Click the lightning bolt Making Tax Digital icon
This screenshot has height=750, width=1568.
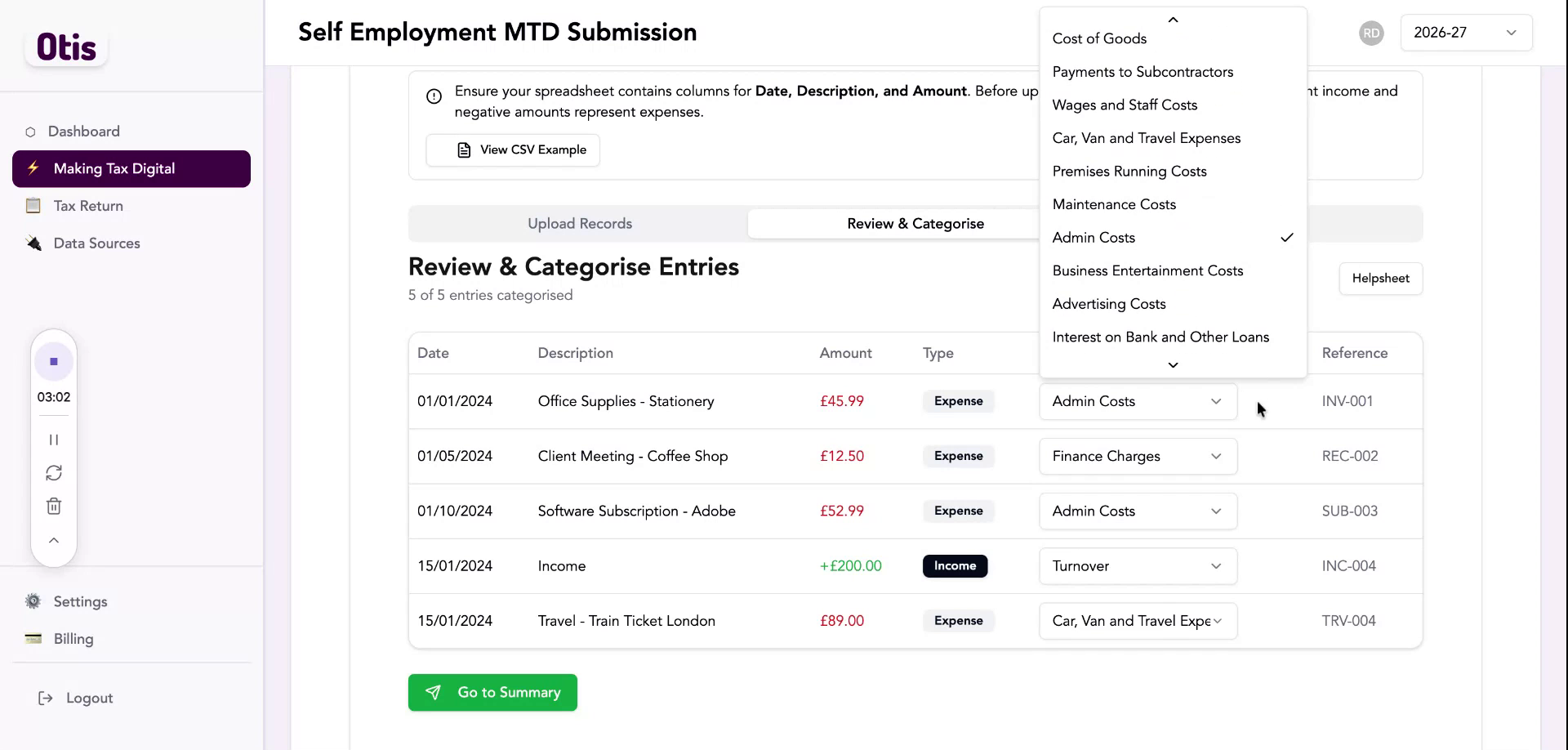pos(33,168)
